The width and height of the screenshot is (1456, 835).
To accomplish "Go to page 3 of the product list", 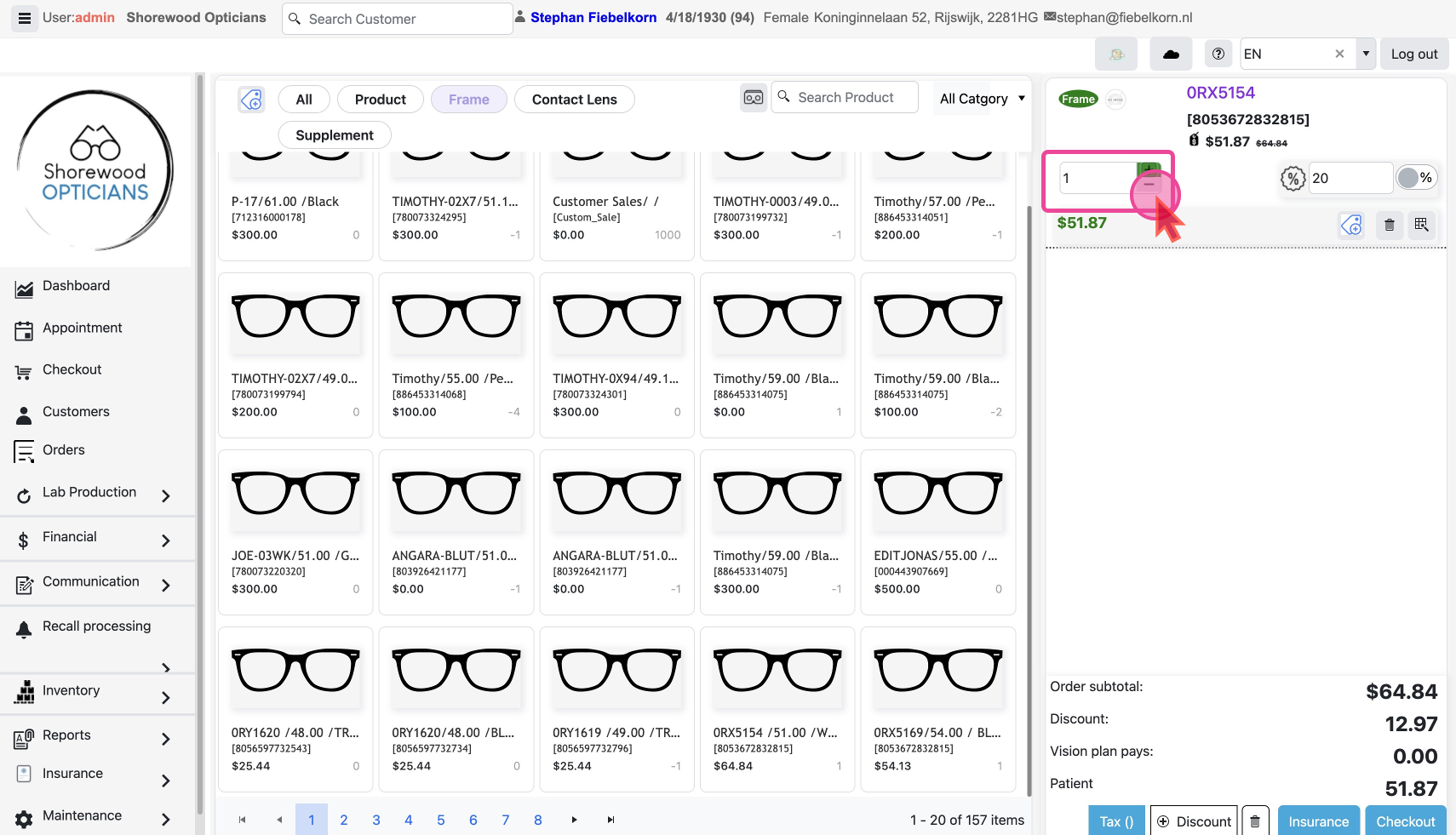I will (x=376, y=820).
